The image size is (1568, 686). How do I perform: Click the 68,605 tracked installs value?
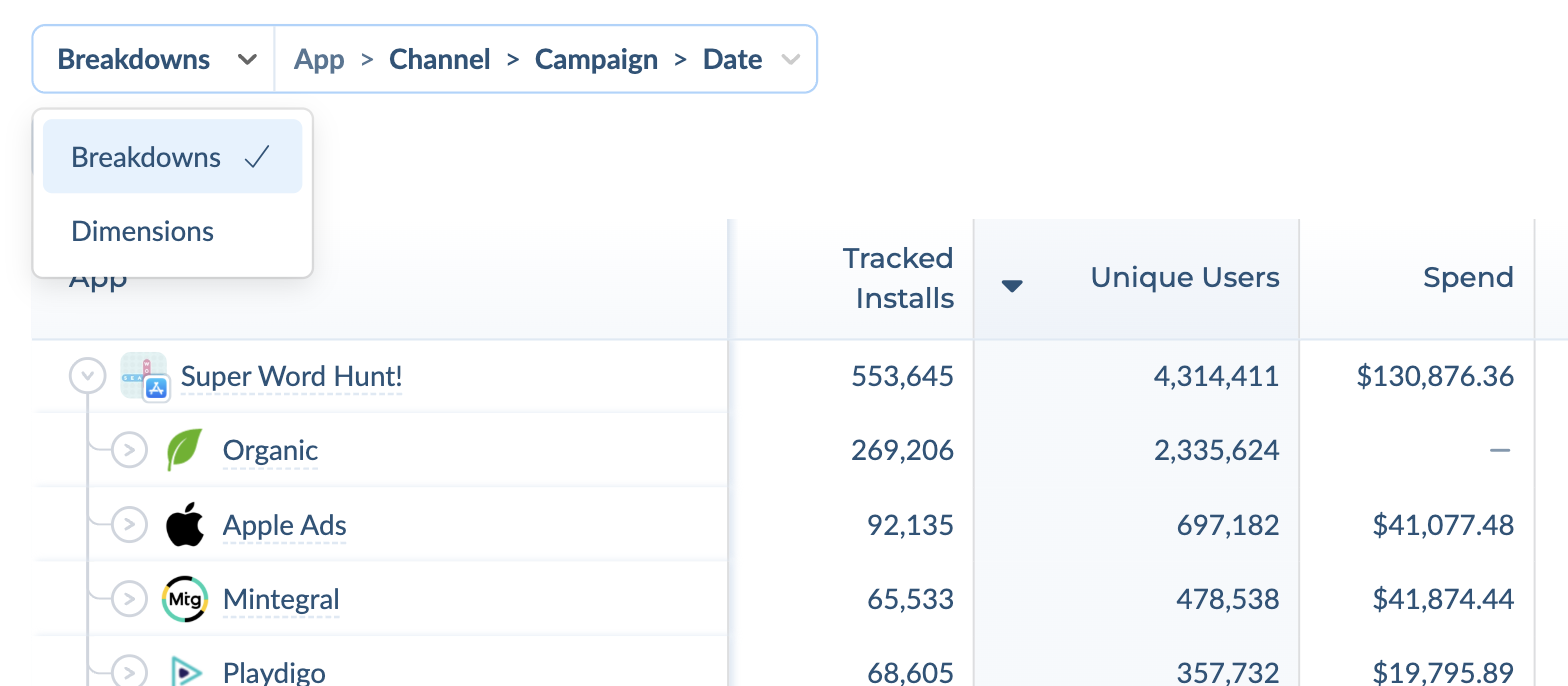click(910, 672)
